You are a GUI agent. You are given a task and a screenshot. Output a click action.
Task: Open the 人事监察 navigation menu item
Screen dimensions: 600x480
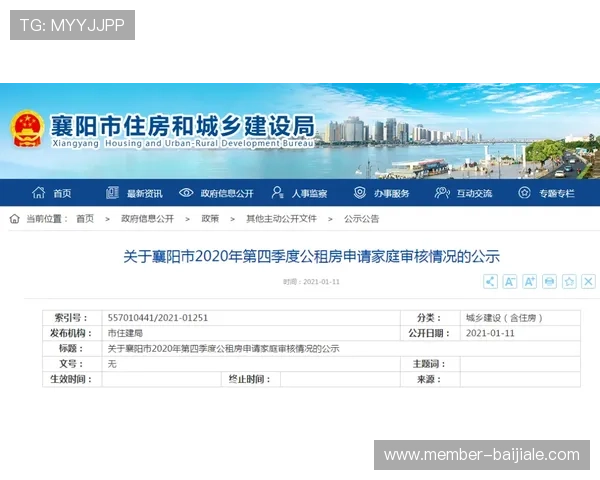point(310,194)
